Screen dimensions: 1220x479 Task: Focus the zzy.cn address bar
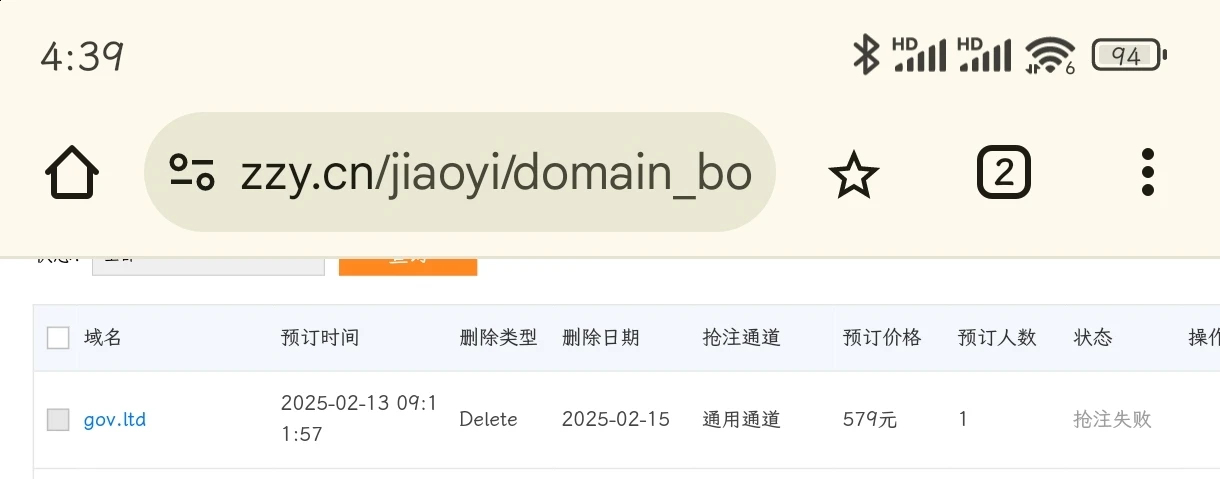coord(495,174)
